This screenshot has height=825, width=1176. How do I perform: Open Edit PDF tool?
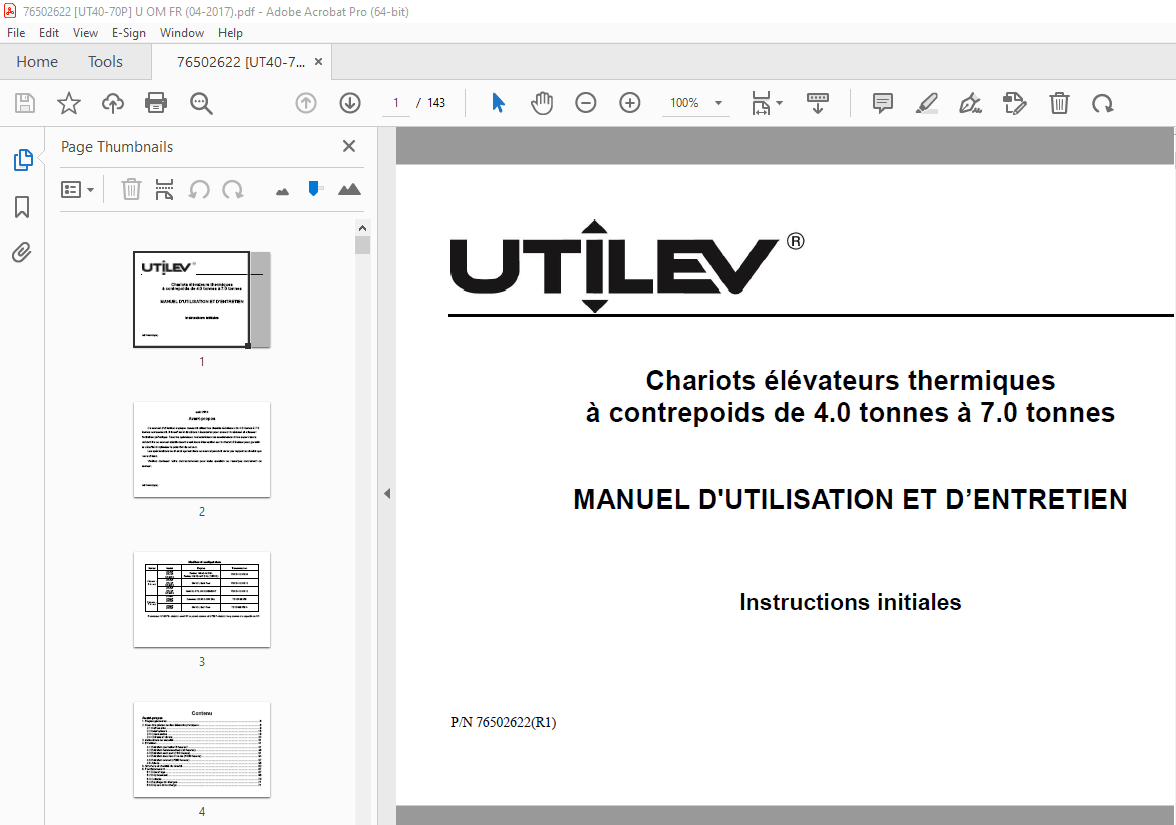[1013, 102]
